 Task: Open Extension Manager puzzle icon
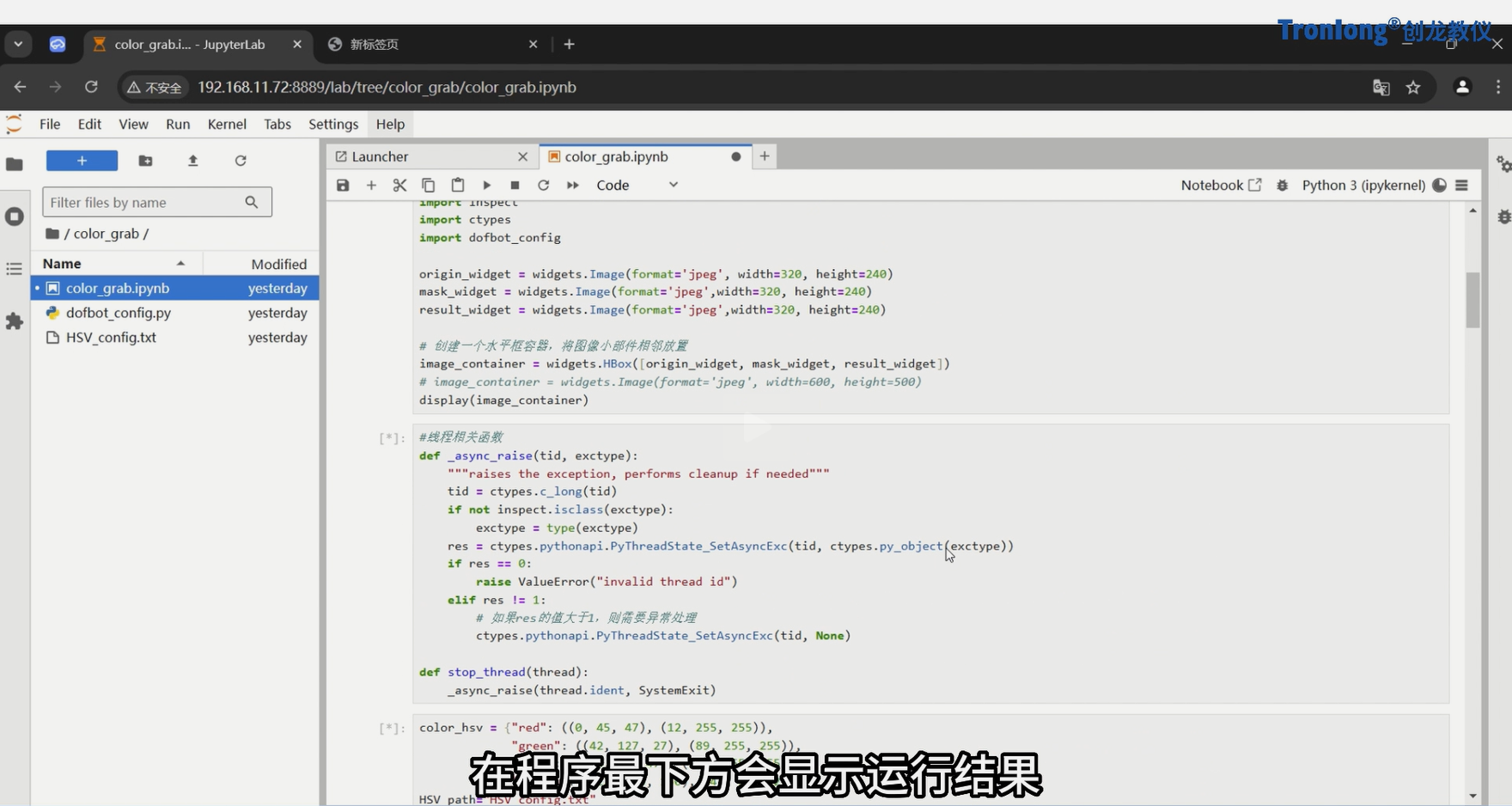tap(15, 321)
